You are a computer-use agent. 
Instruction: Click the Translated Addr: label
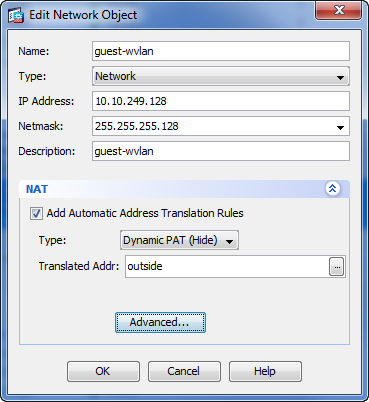click(79, 266)
